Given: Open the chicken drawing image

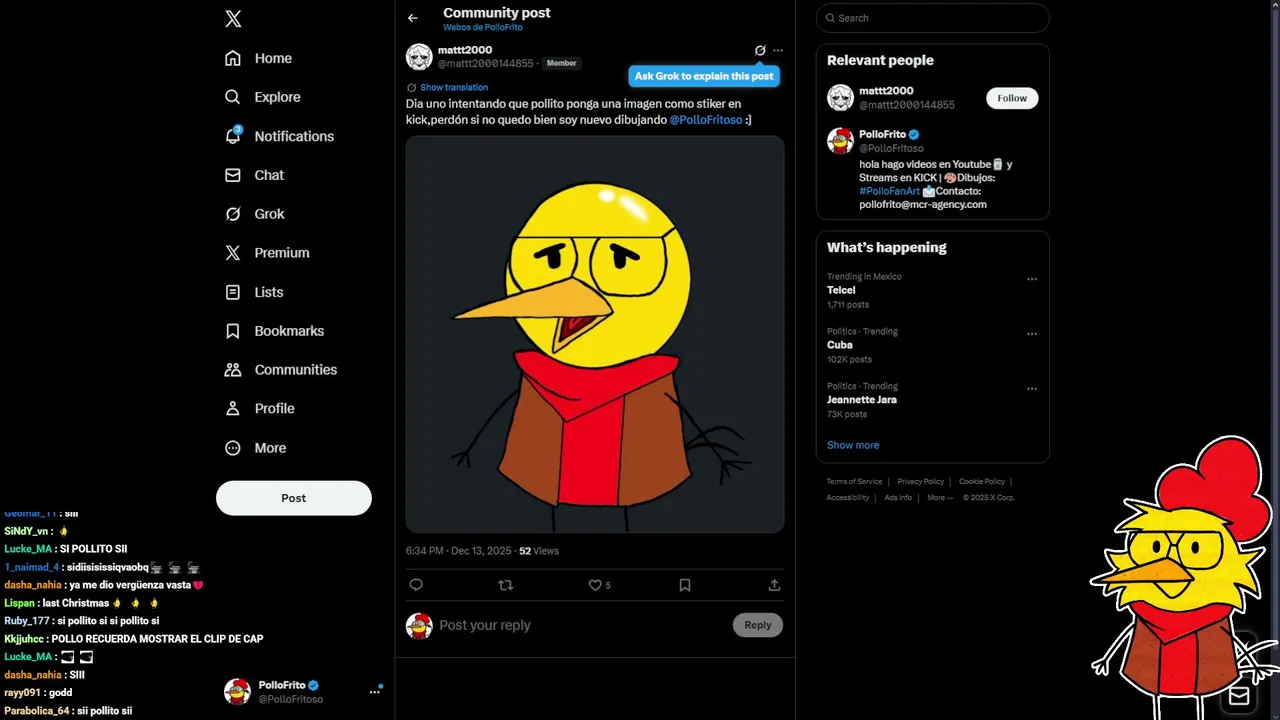Looking at the screenshot, I should pos(595,334).
